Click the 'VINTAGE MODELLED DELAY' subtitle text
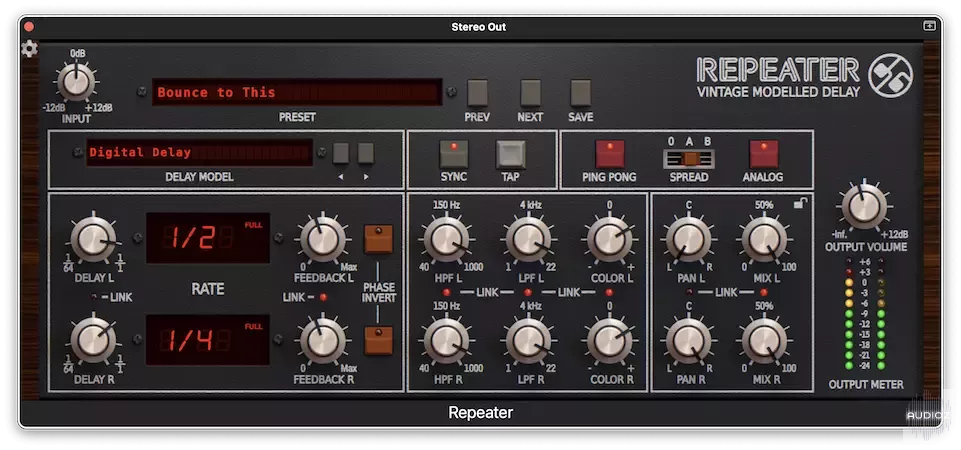Image resolution: width=961 pixels, height=450 pixels. point(779,92)
